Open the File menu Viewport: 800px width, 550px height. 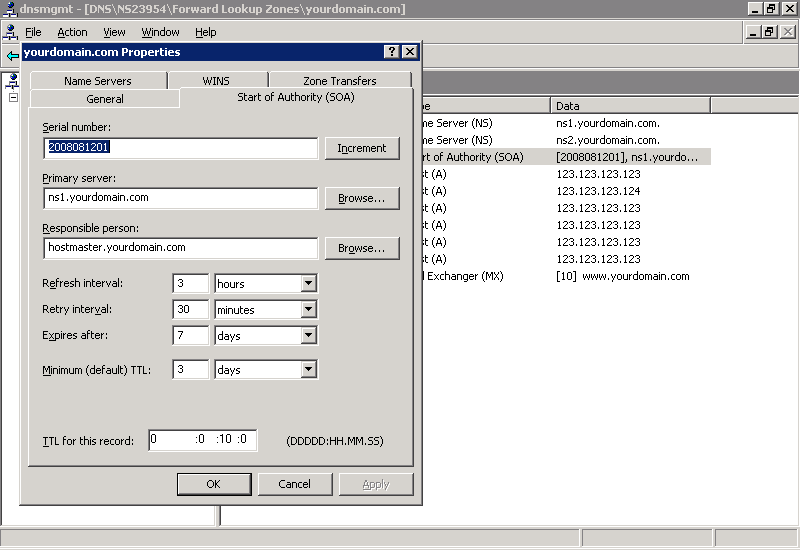(33, 32)
